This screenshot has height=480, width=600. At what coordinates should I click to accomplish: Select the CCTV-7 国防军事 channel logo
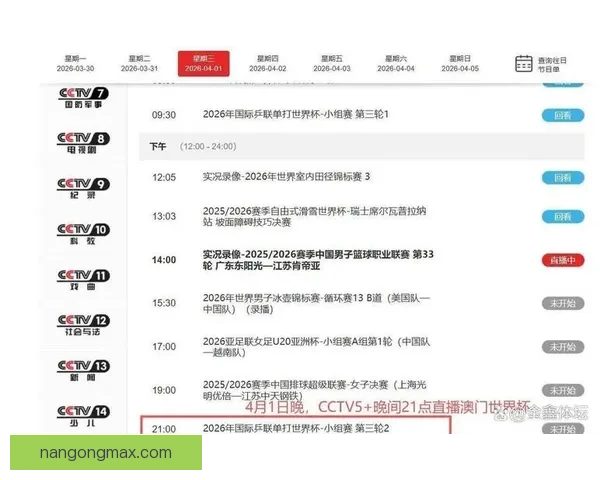(x=83, y=98)
